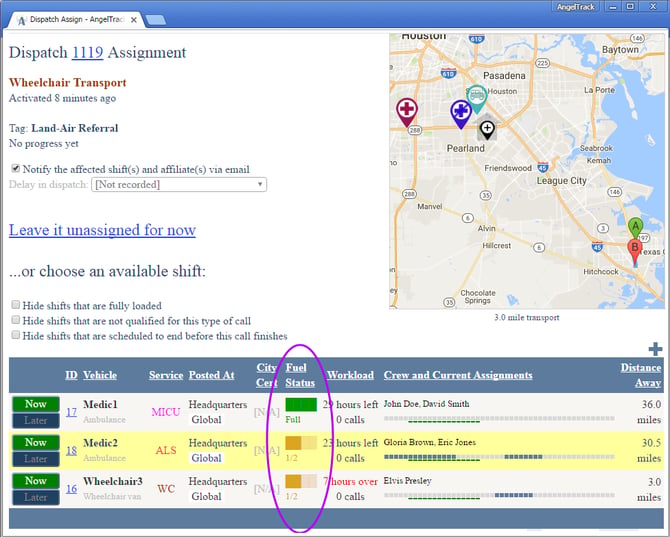Open the Delay in dispatch dropdown
The height and width of the screenshot is (537, 670).
179,185
